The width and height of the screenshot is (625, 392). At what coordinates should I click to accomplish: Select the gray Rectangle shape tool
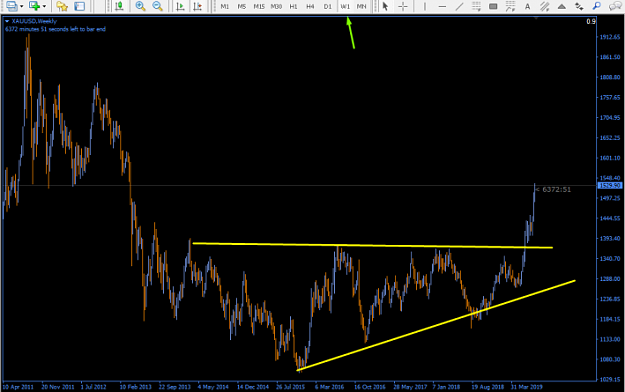493,6
